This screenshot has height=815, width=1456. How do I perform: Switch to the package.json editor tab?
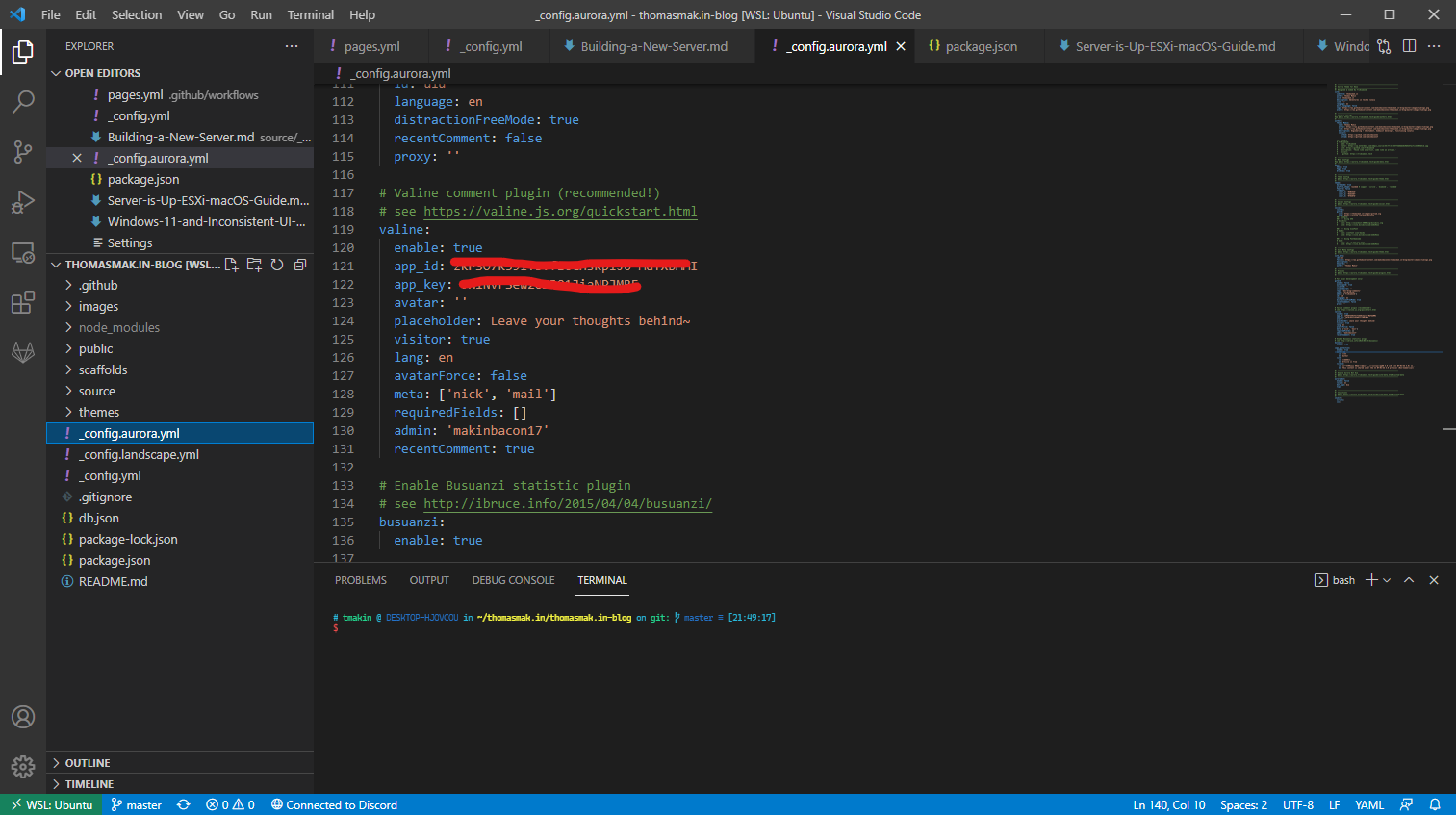982,46
